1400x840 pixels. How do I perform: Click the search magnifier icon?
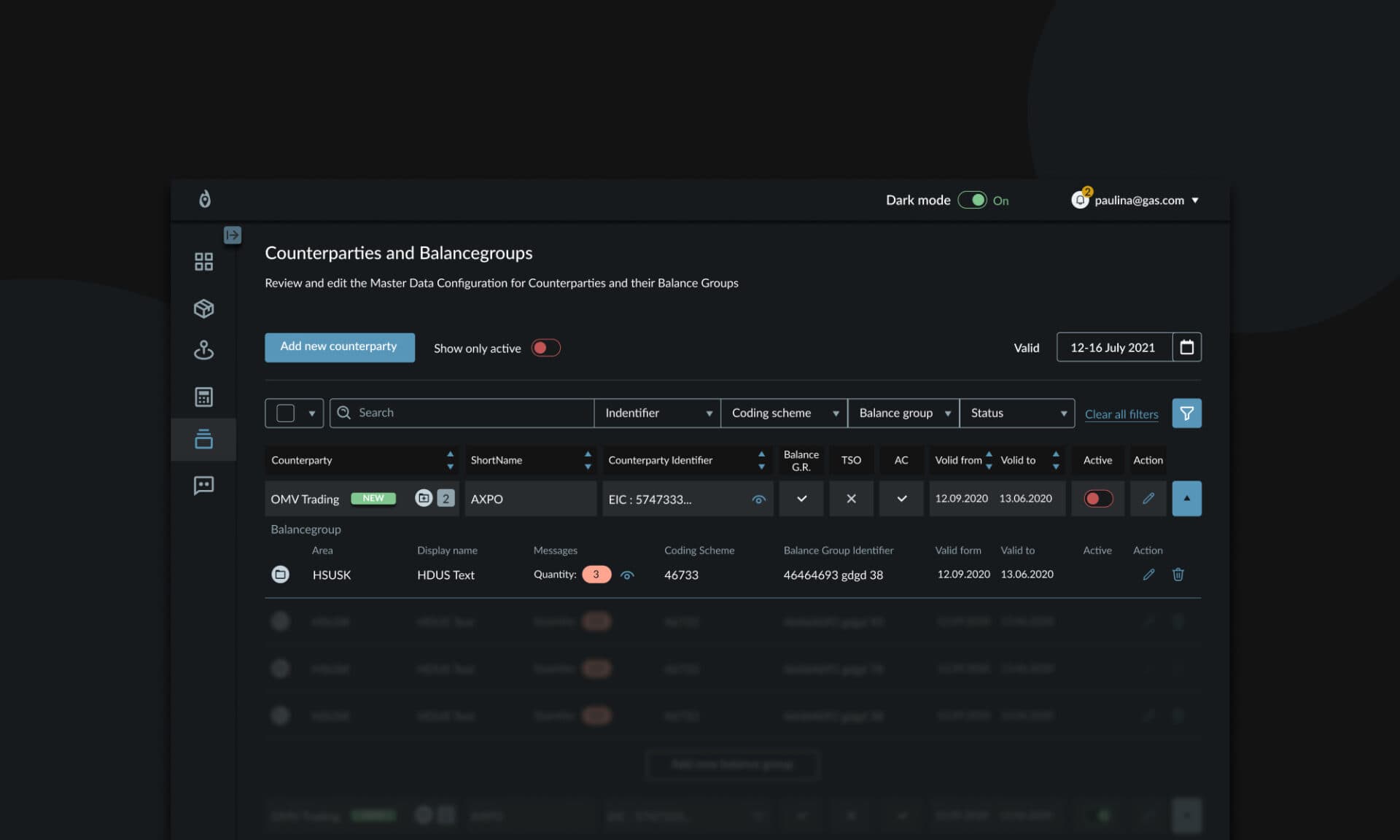click(344, 413)
